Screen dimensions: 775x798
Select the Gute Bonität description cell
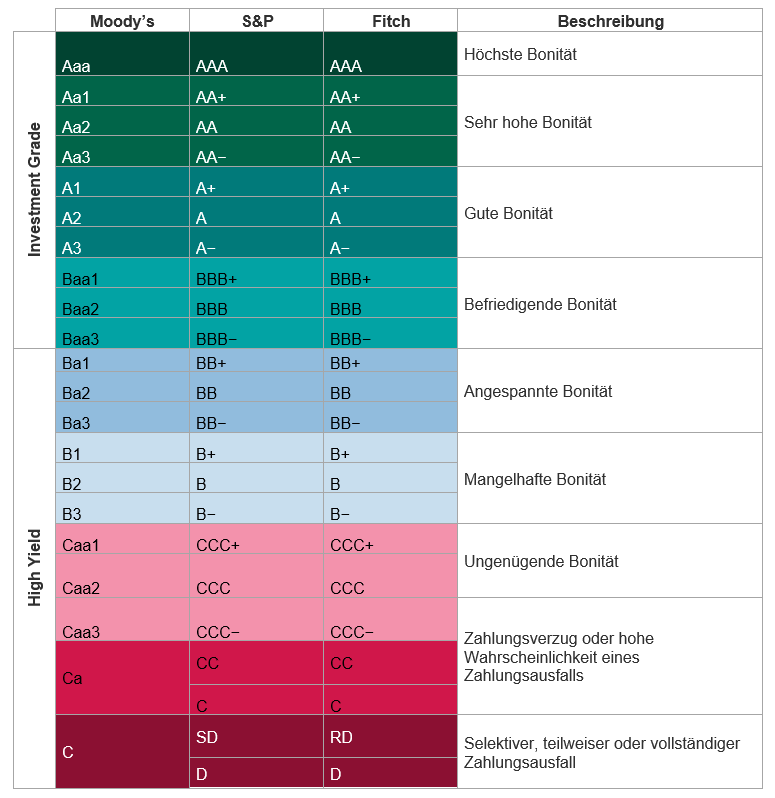click(x=508, y=213)
